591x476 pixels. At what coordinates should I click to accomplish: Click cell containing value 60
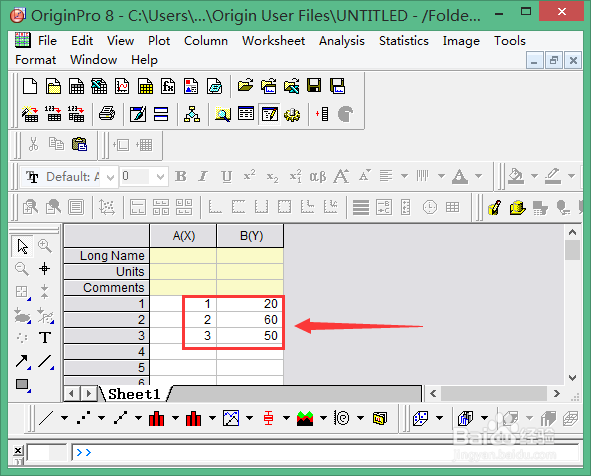pyautogui.click(x=250, y=320)
